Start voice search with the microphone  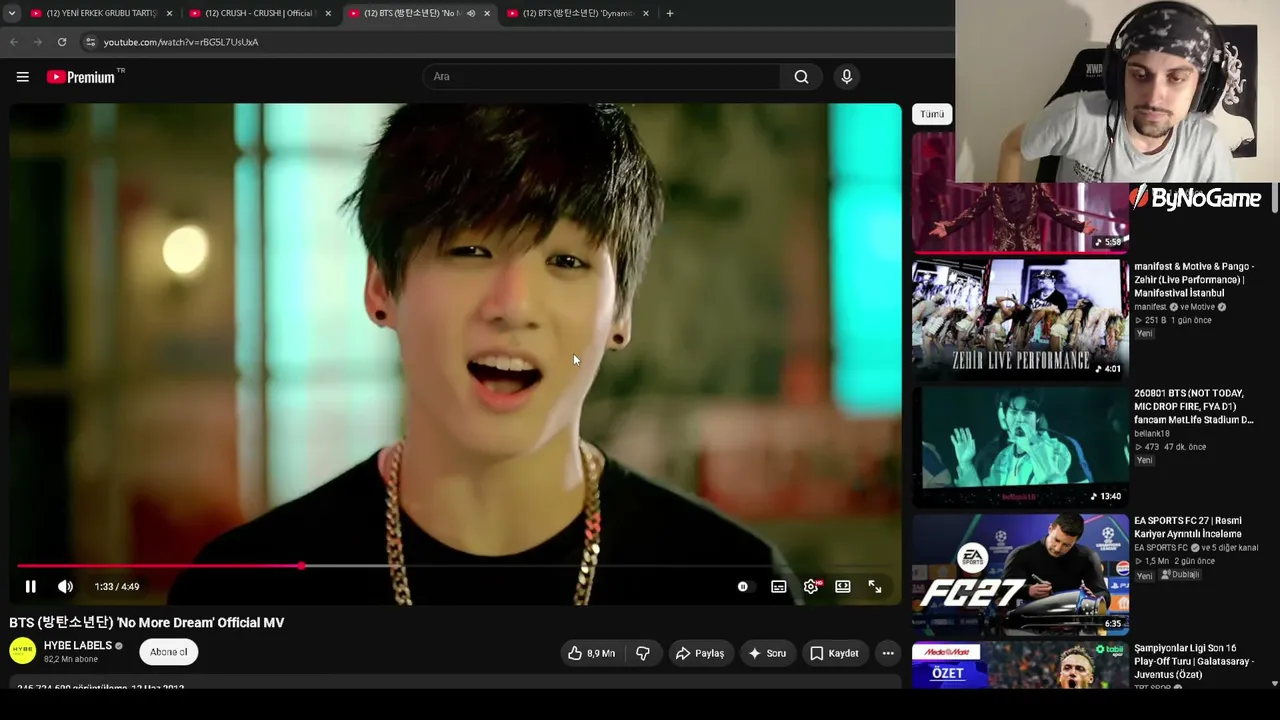click(846, 77)
